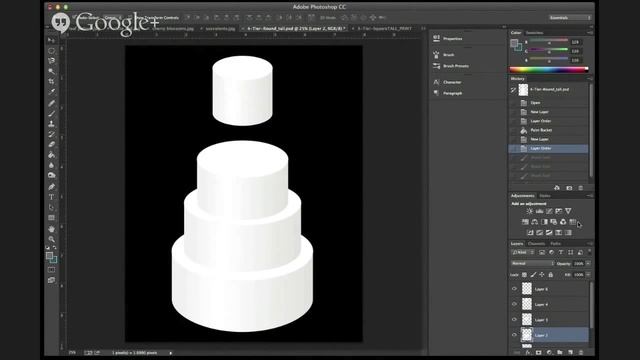The image size is (640, 360).
Task: Switch to the Channels tab
Action: pyautogui.click(x=536, y=244)
